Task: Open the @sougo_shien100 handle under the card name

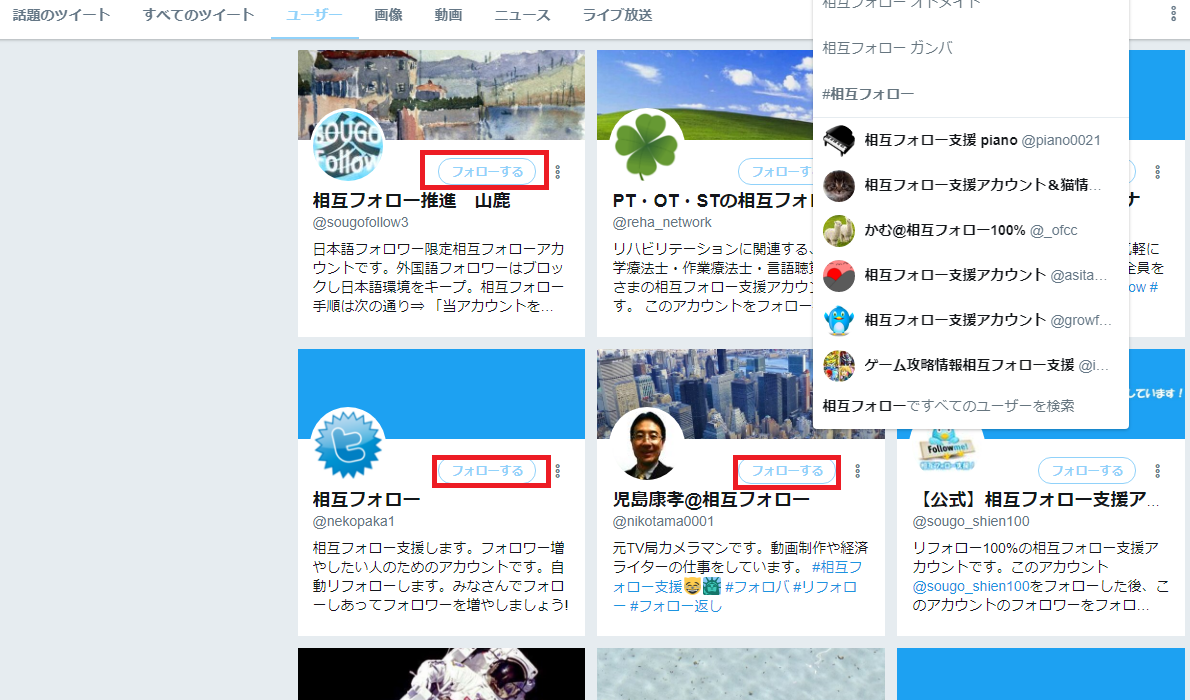Action: pos(971,522)
